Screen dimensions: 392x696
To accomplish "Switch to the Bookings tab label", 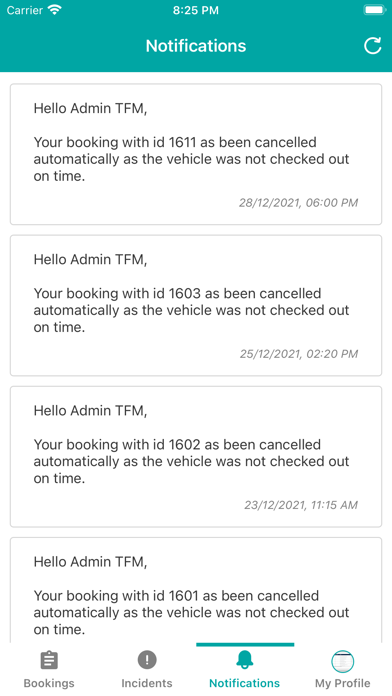I will point(49,683).
